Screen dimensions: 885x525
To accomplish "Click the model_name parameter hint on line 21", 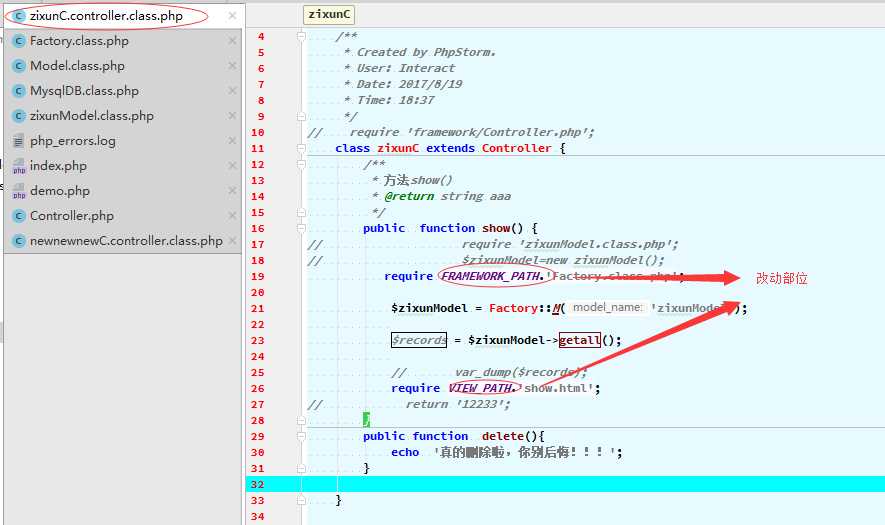I will pyautogui.click(x=607, y=308).
